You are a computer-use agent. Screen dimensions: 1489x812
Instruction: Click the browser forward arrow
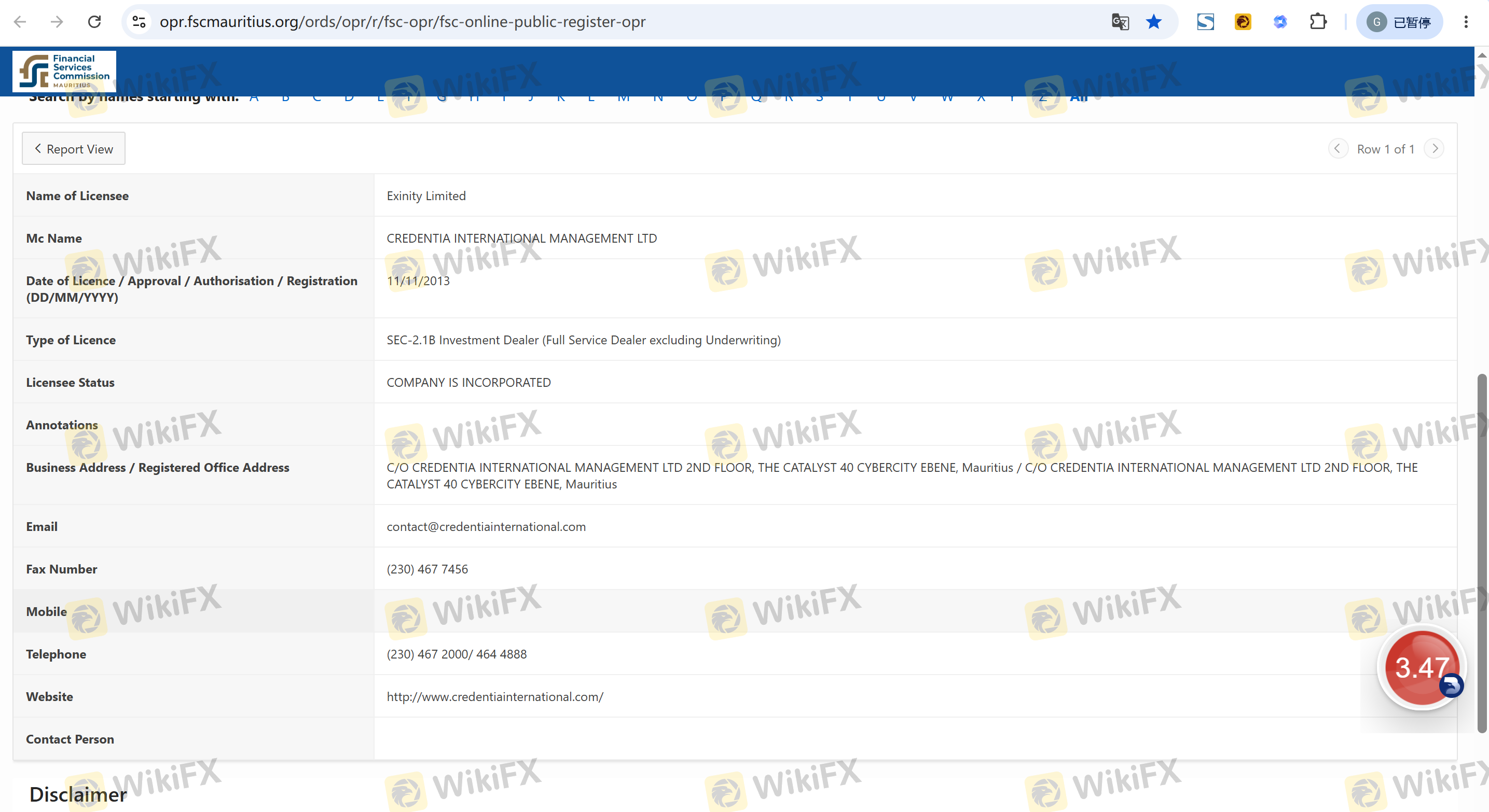tap(57, 22)
